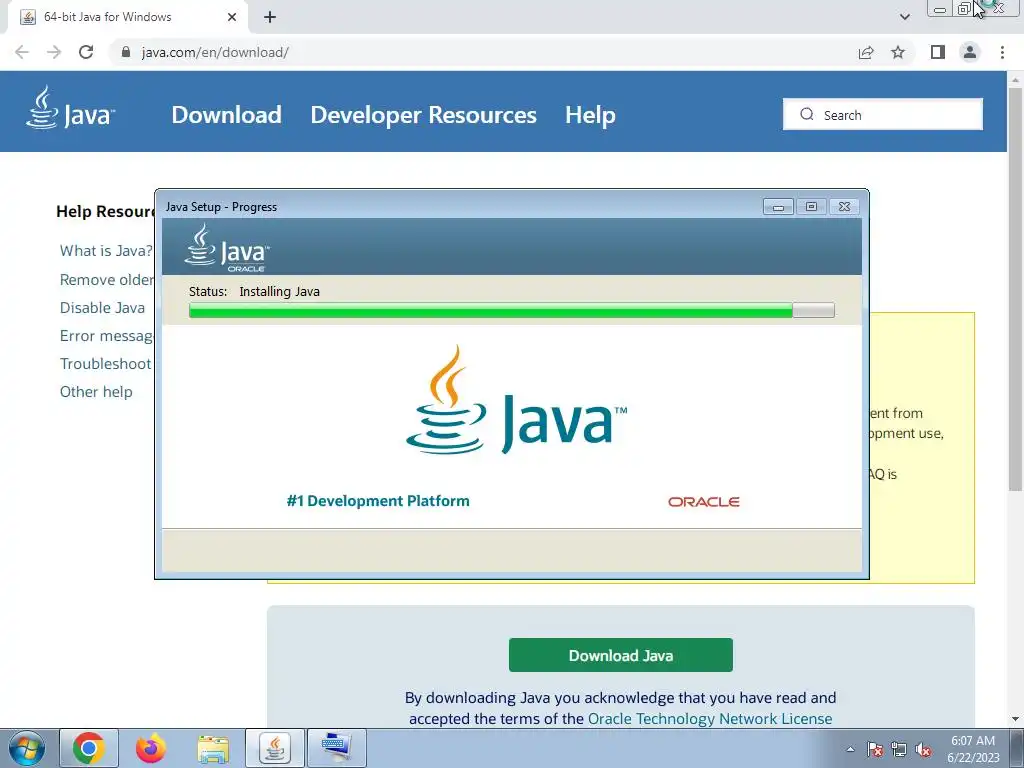Click the magnifier icon in the search box

(807, 114)
